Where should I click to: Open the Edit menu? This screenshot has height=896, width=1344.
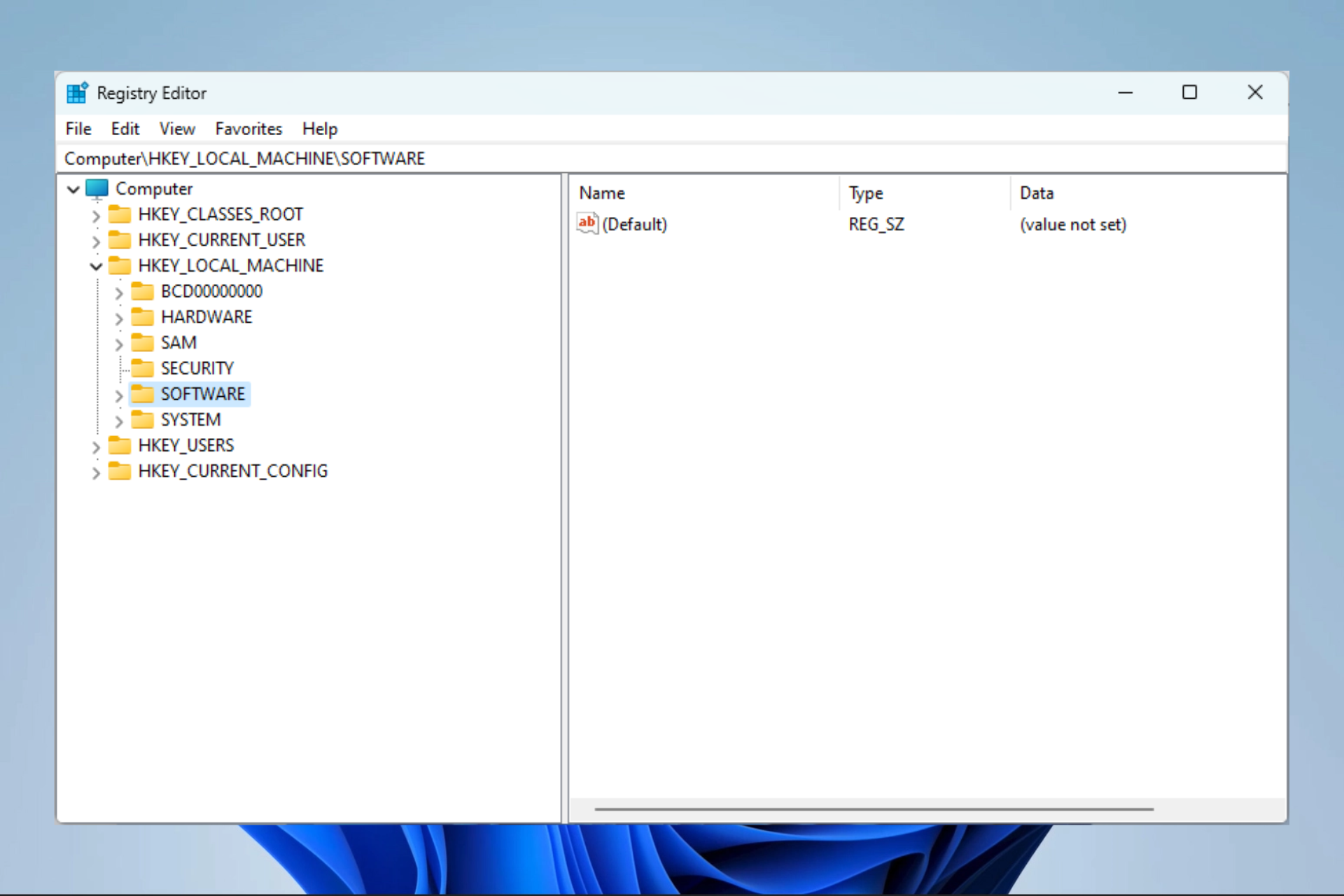click(x=125, y=129)
